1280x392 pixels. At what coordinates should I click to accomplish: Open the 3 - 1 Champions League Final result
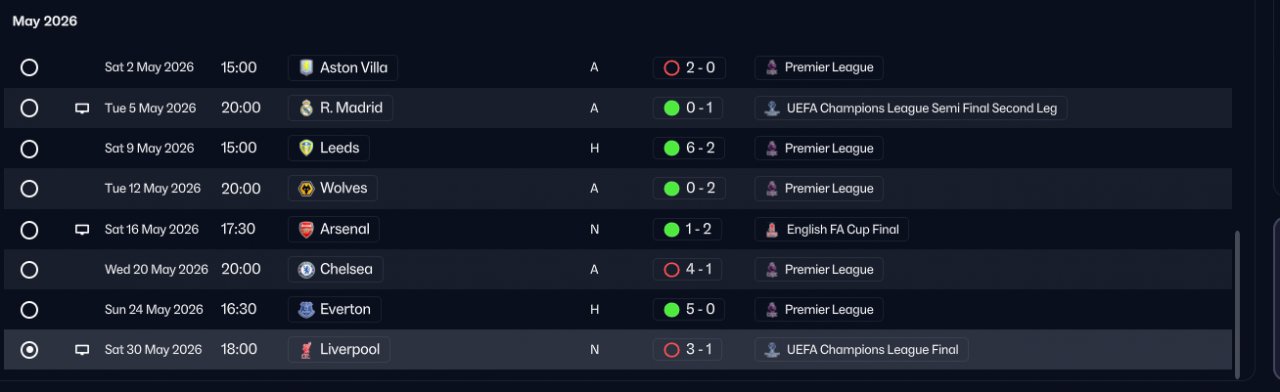[689, 350]
